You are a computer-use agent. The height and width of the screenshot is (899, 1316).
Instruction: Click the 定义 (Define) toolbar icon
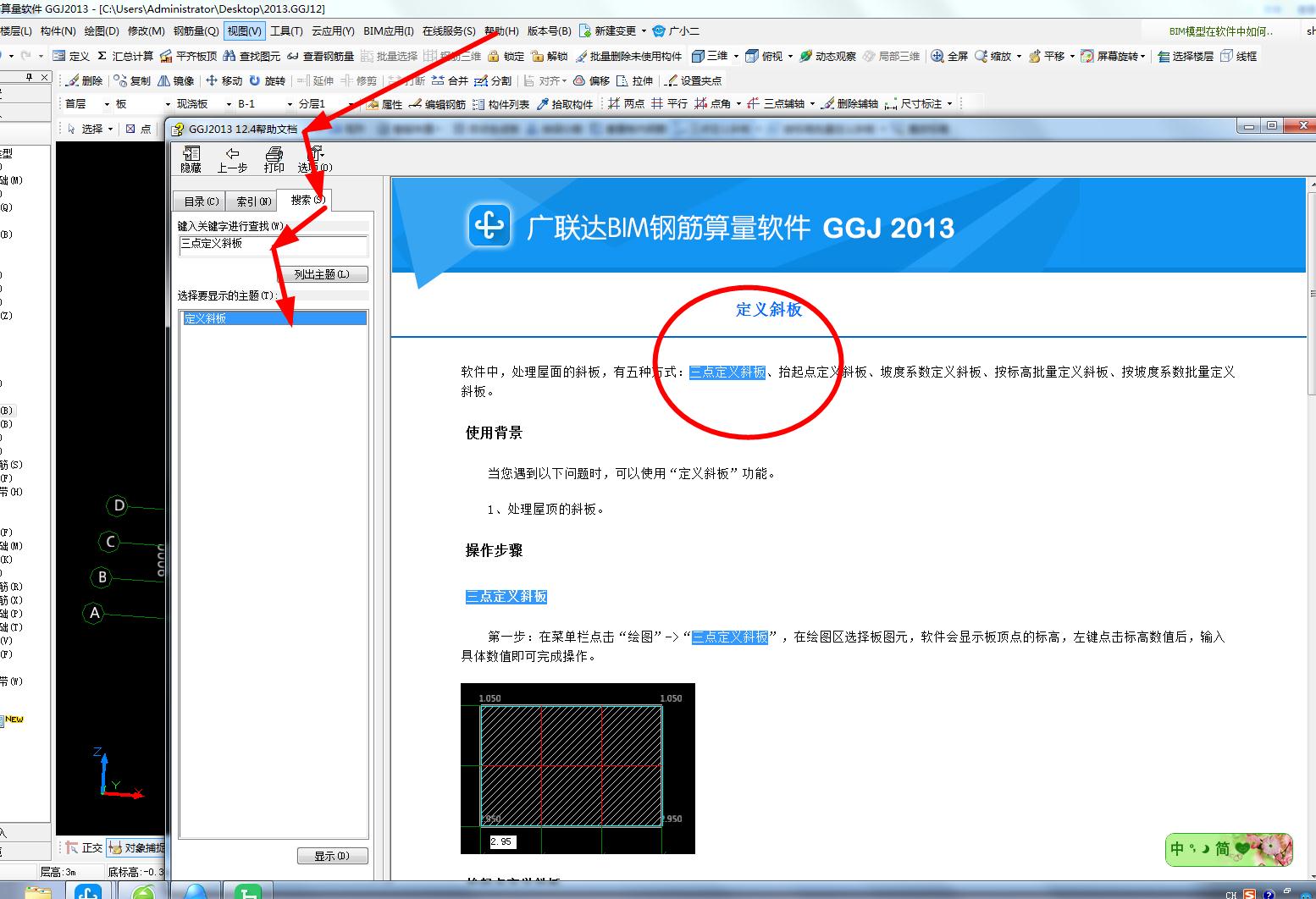[x=71, y=56]
